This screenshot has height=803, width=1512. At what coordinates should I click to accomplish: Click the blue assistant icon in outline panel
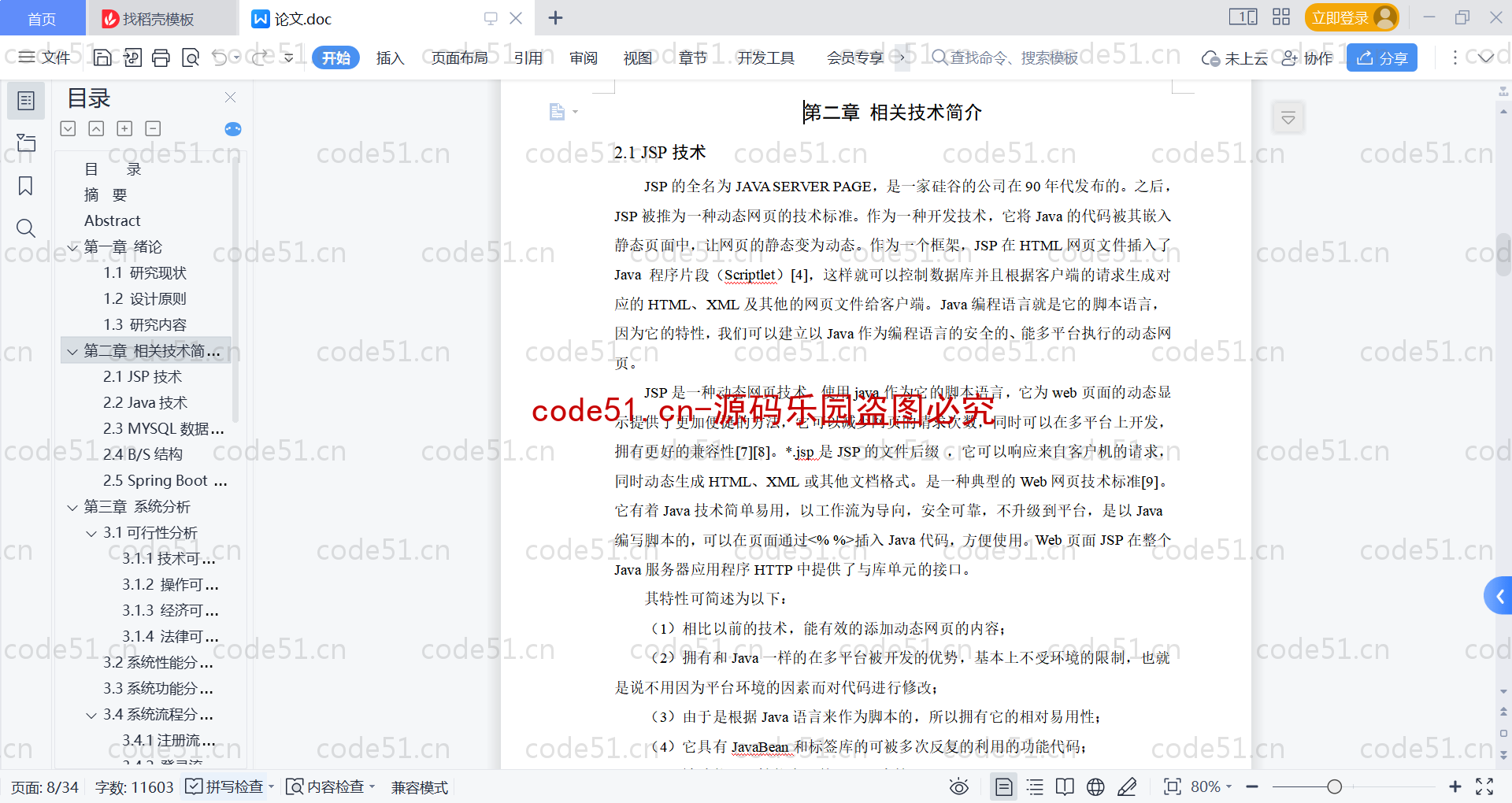click(x=233, y=129)
